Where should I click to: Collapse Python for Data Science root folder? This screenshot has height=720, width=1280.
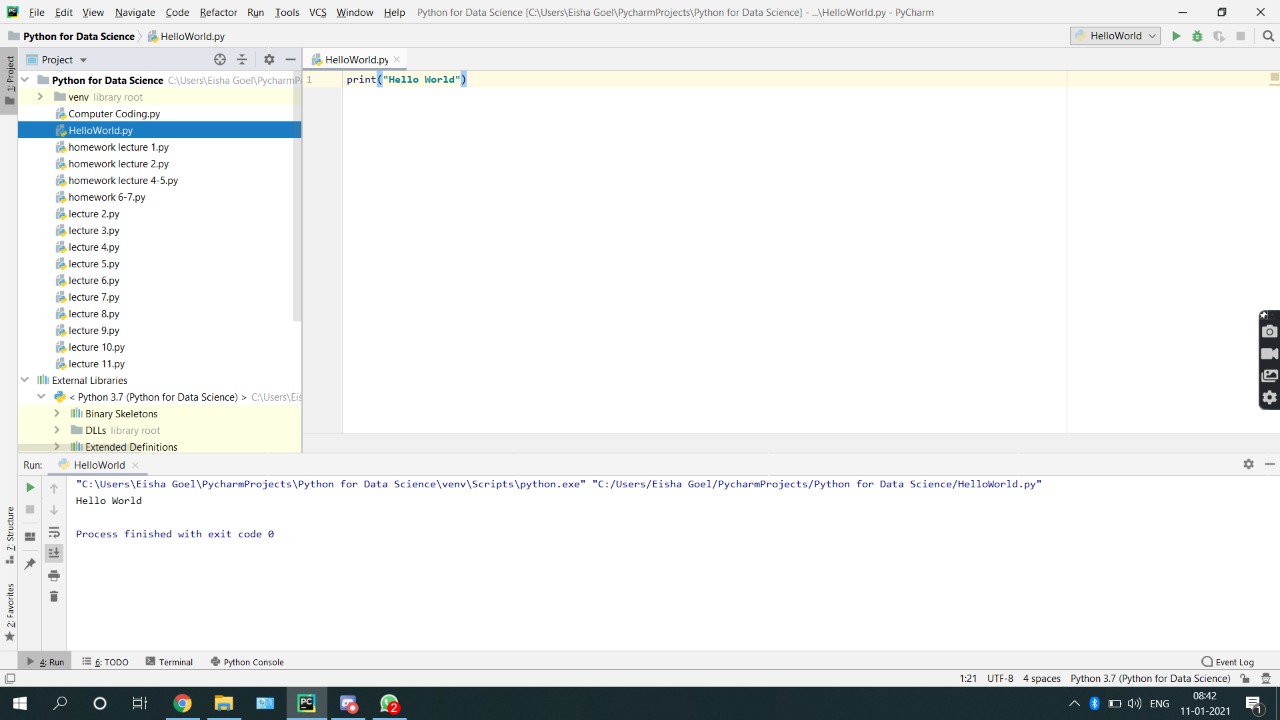click(x=25, y=80)
